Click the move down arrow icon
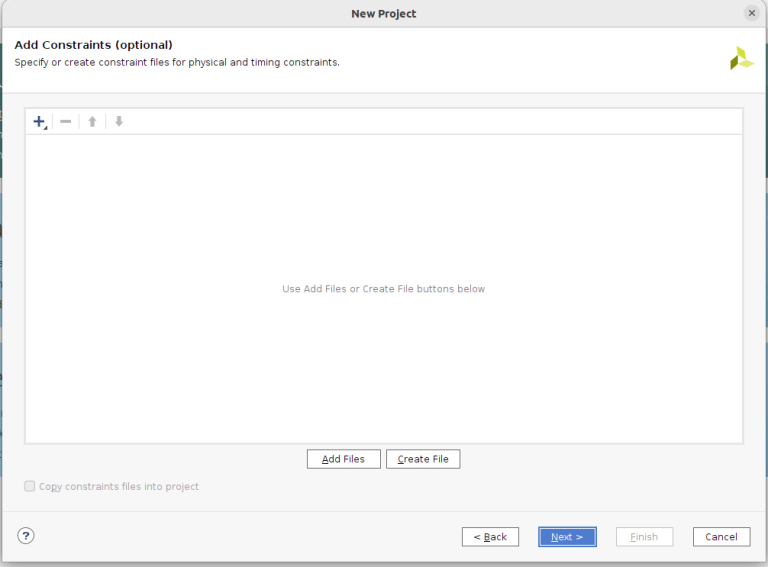 (x=118, y=122)
